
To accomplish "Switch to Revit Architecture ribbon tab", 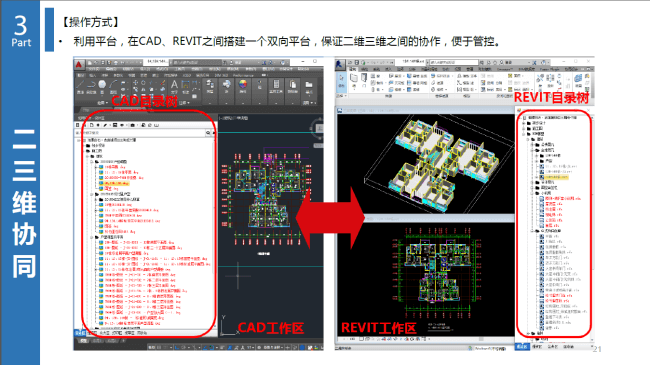I will coord(352,69).
